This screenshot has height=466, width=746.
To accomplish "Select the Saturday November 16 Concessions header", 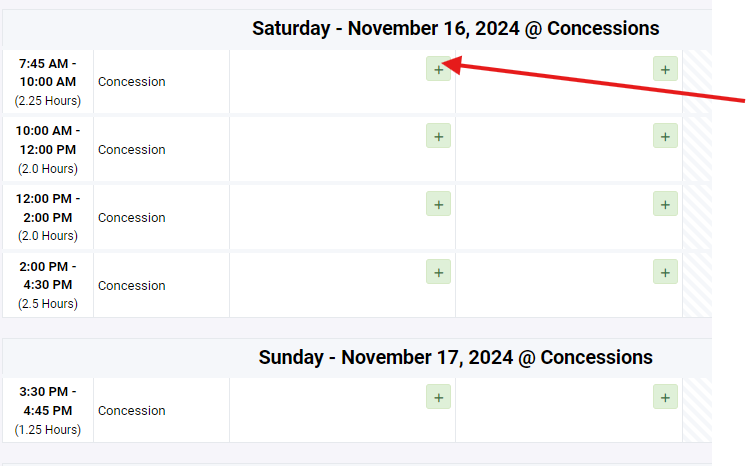I will [455, 28].
